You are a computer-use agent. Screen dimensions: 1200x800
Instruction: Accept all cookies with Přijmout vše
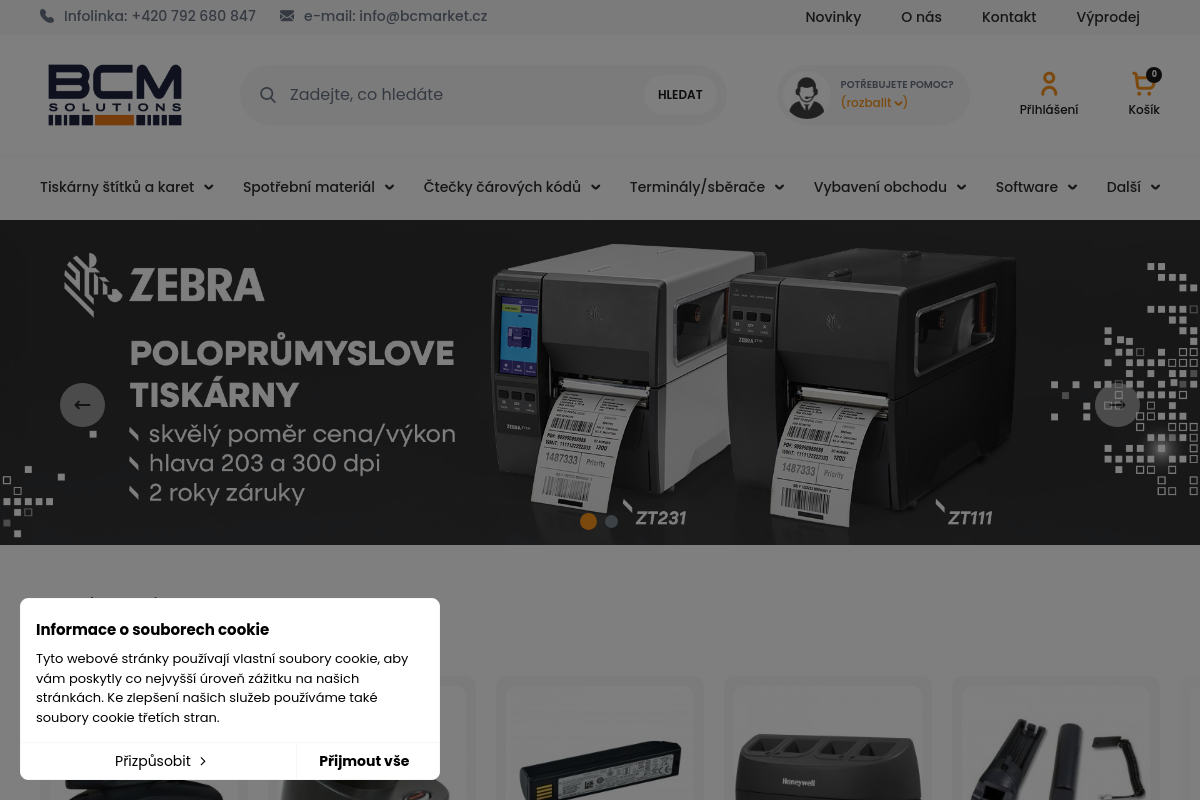click(364, 761)
